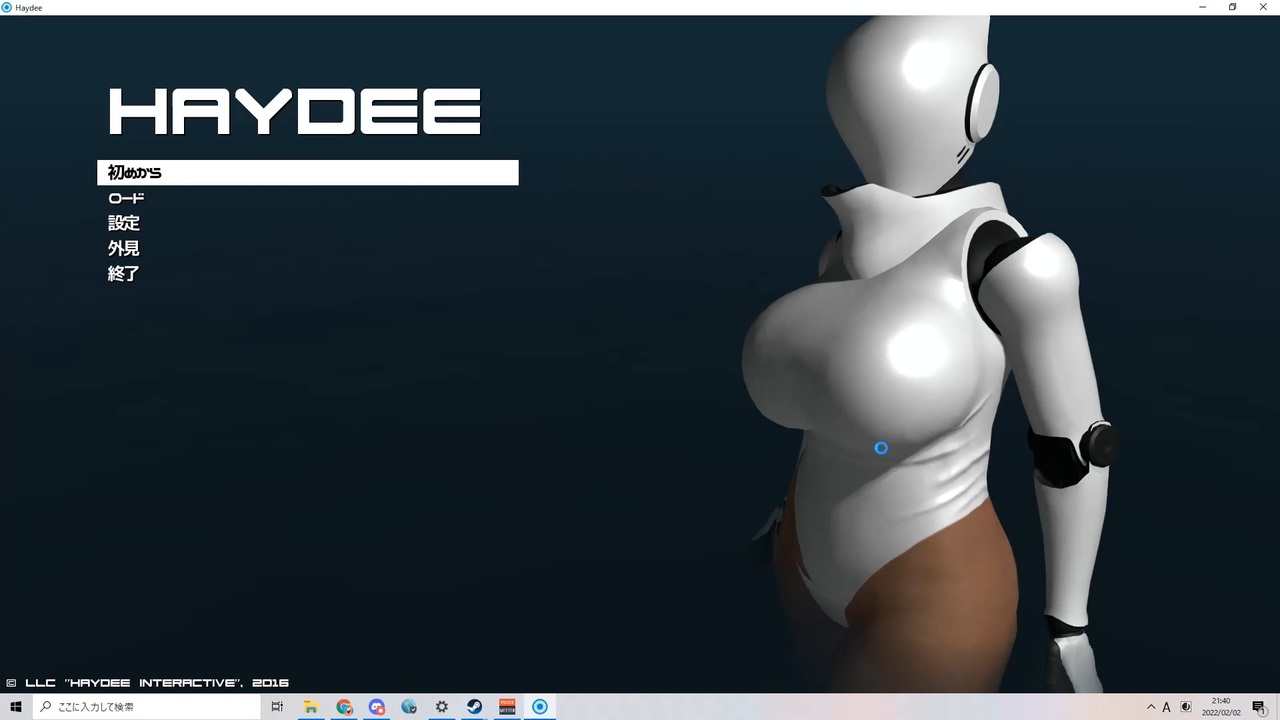Close the Haydee window
1280x720 pixels.
(1263, 7)
